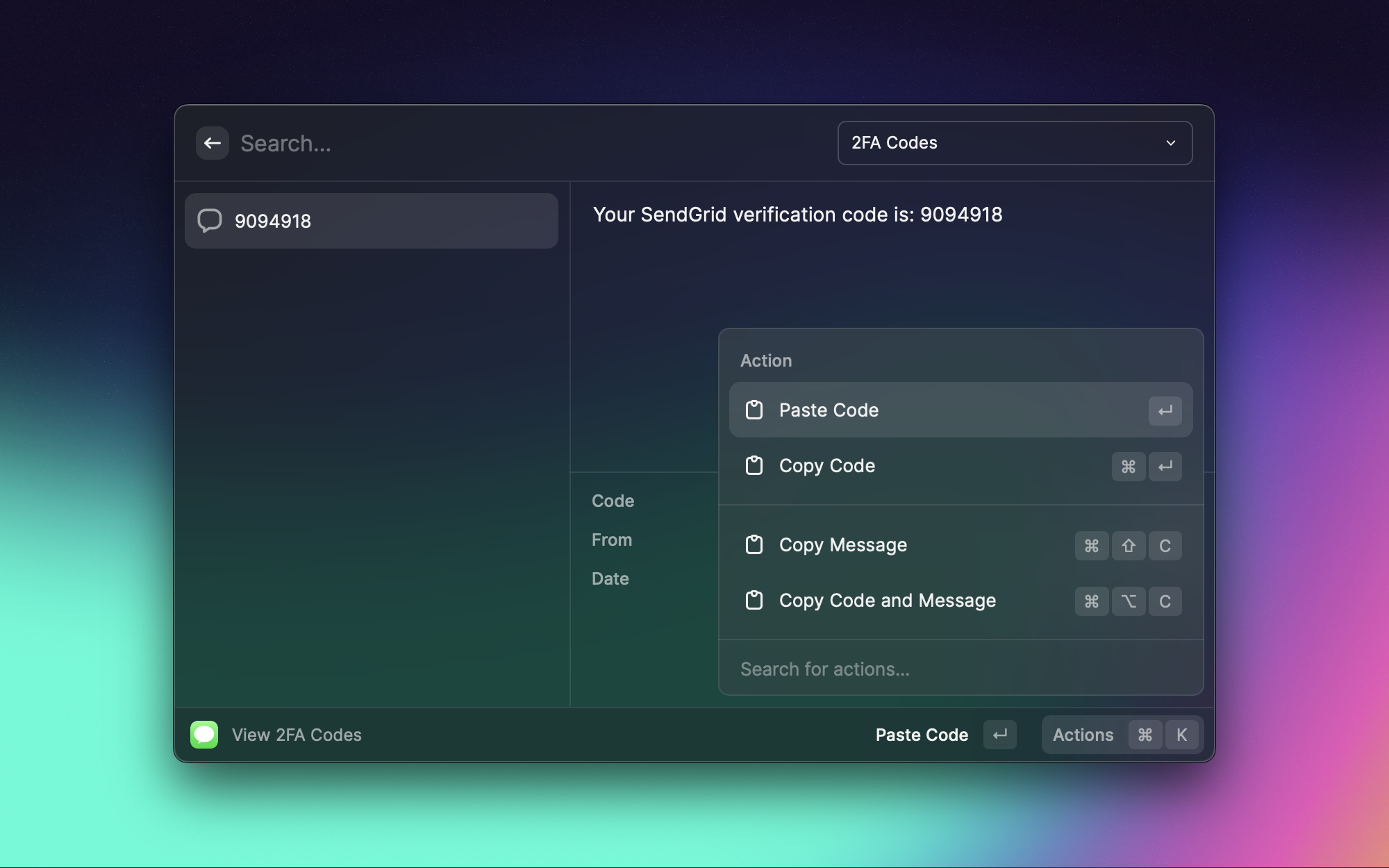Click the main Search field at top
Screen dimensions: 1389x868
coord(528,143)
